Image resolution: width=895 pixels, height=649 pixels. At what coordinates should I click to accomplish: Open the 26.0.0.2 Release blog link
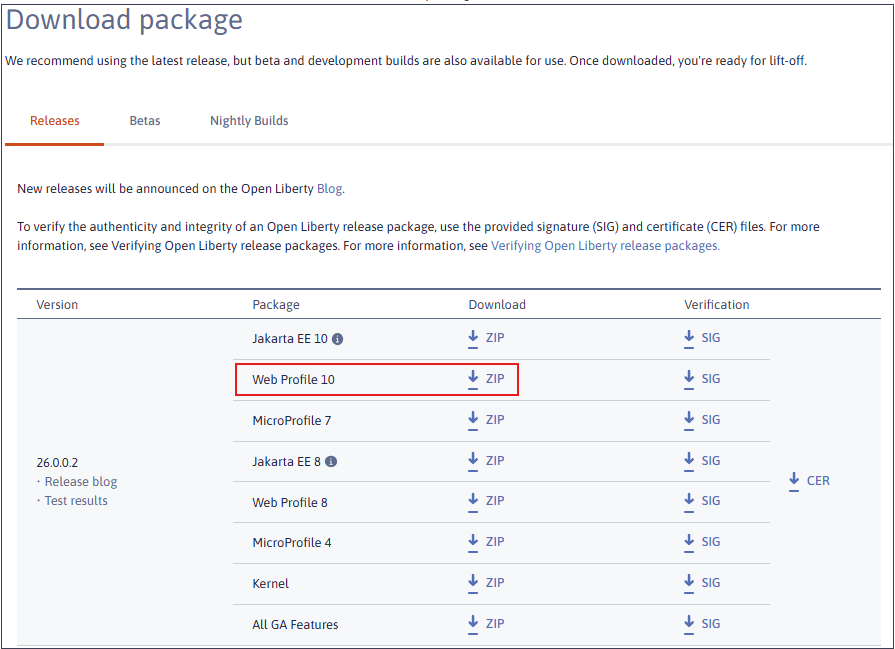pyautogui.click(x=81, y=482)
